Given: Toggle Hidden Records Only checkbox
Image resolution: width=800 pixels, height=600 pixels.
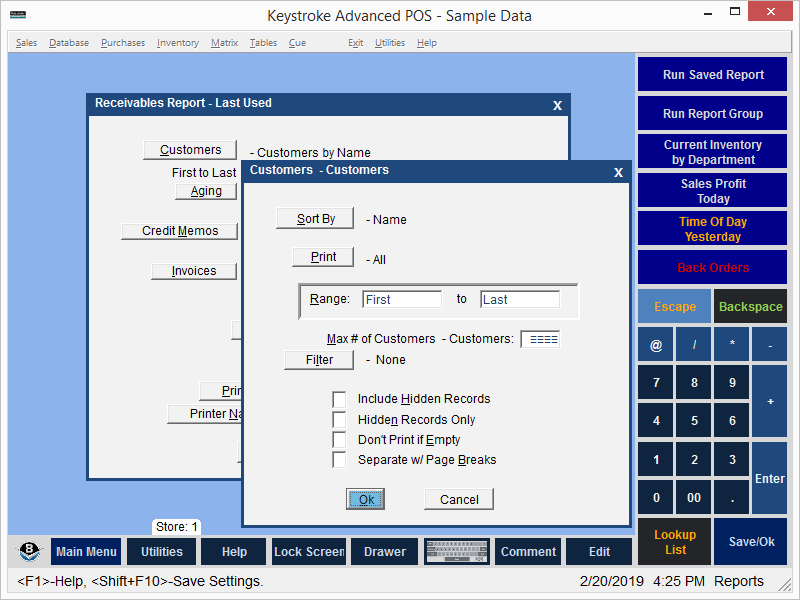Looking at the screenshot, I should coord(340,420).
